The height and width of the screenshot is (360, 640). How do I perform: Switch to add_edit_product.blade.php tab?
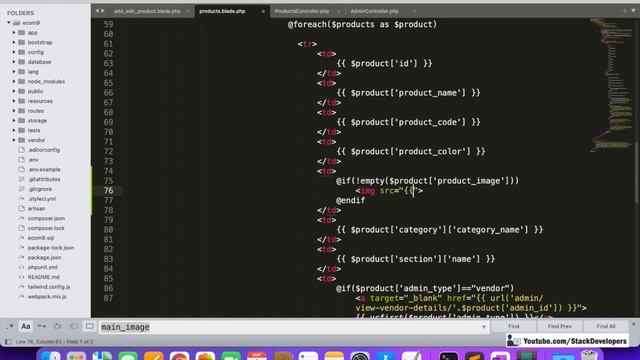point(147,11)
